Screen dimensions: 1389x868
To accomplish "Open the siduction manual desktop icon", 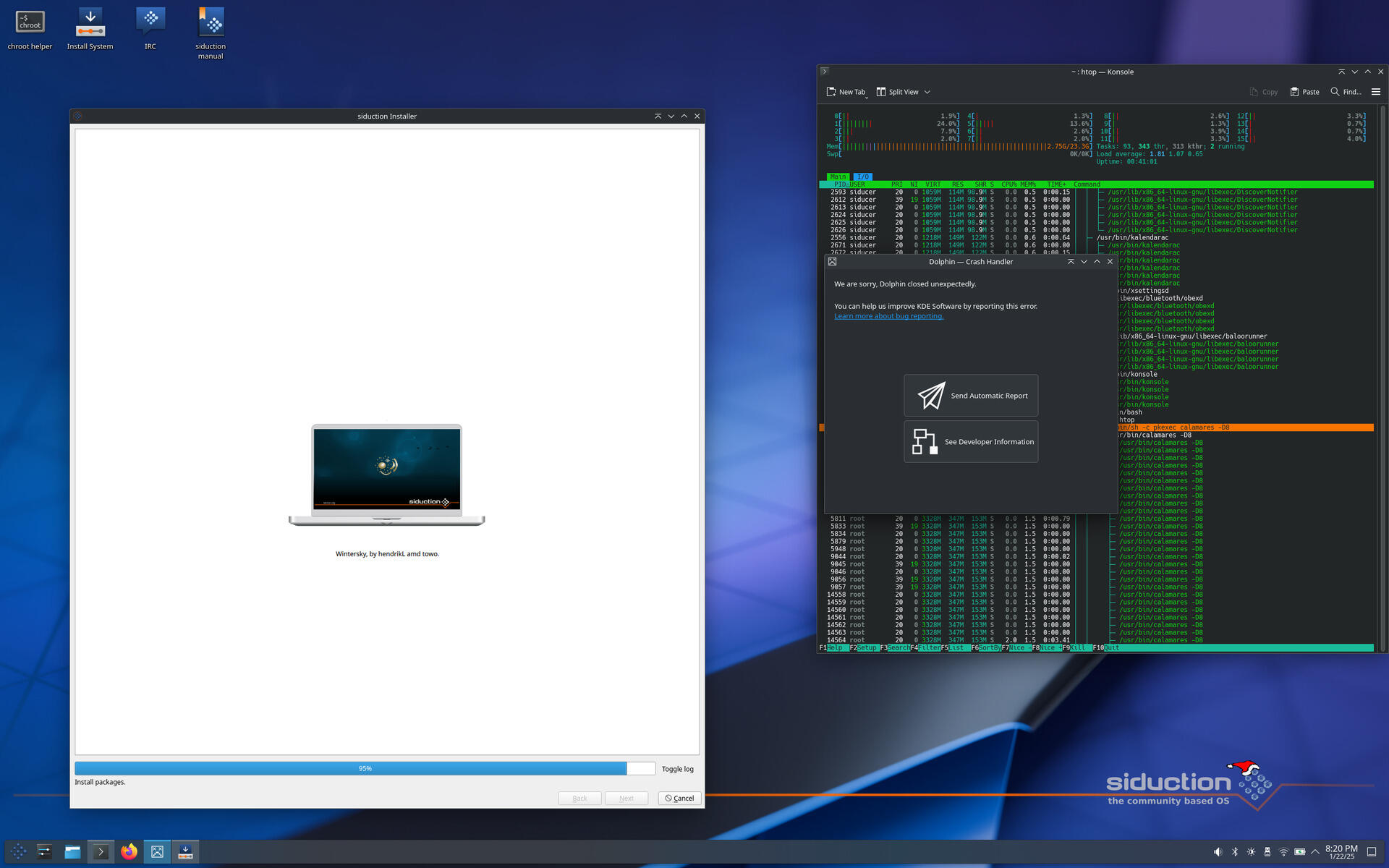I will click(211, 35).
